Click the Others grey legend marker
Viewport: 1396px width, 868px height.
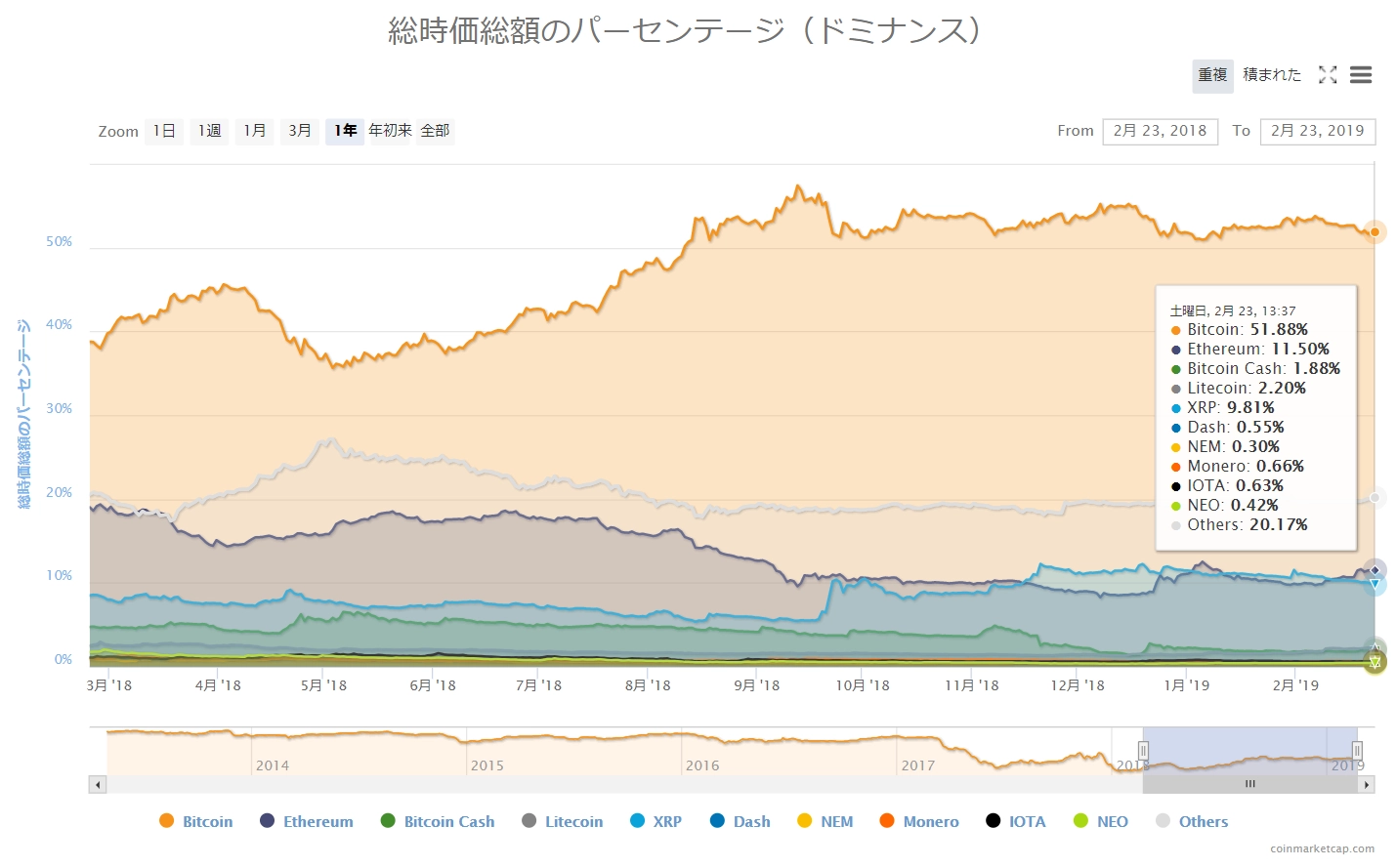[x=1163, y=821]
